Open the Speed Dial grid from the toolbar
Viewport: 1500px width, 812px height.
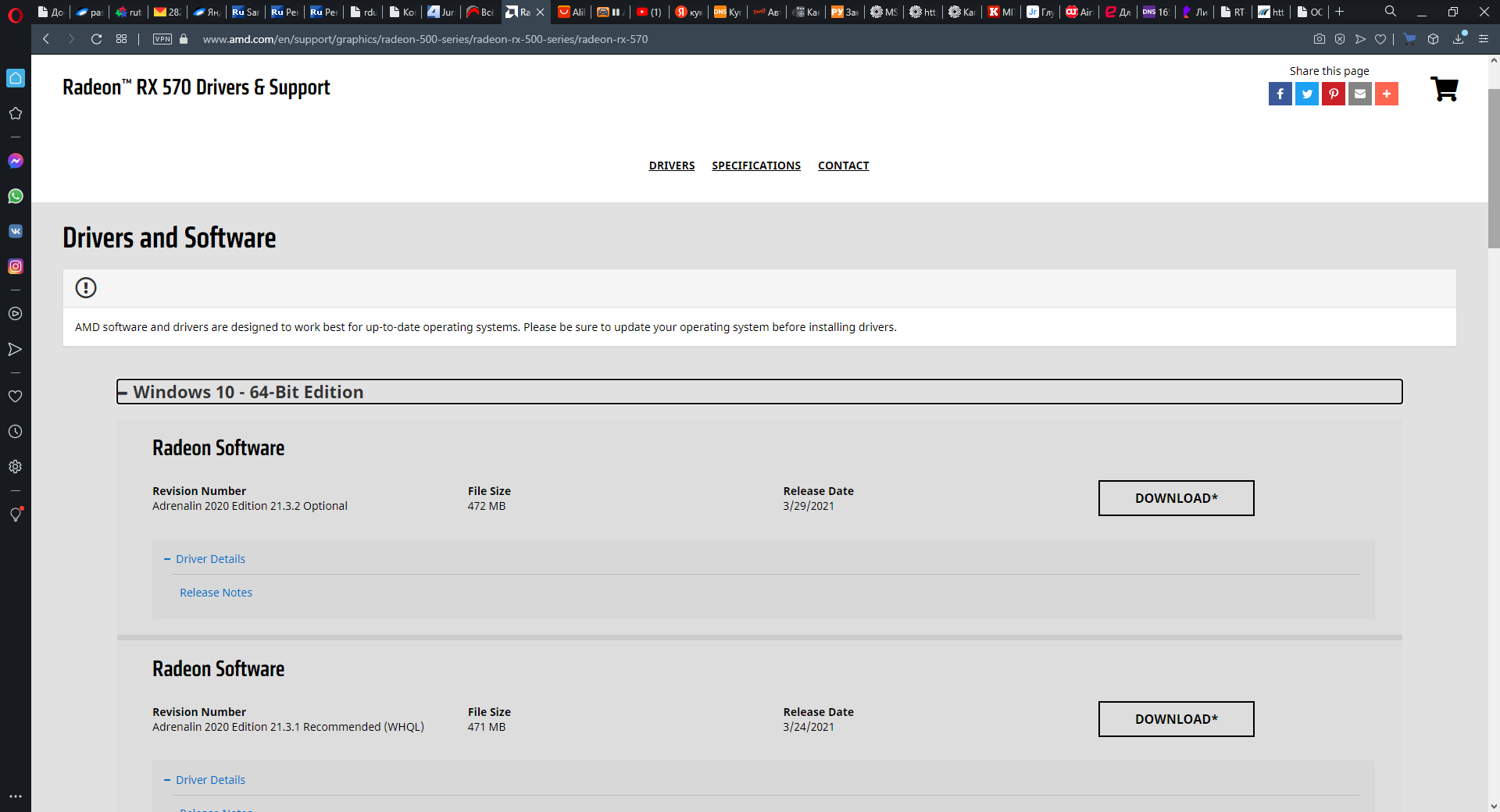click(x=121, y=39)
